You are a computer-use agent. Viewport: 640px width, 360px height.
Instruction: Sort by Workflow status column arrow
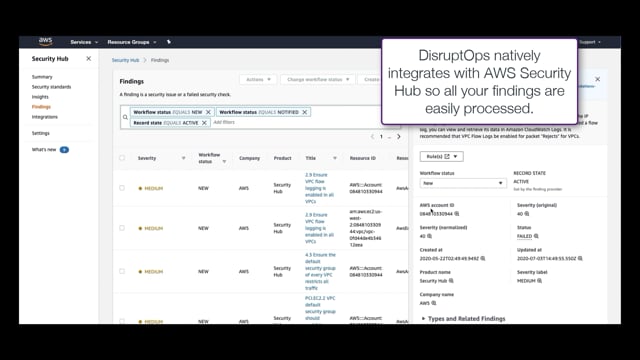tap(224, 162)
